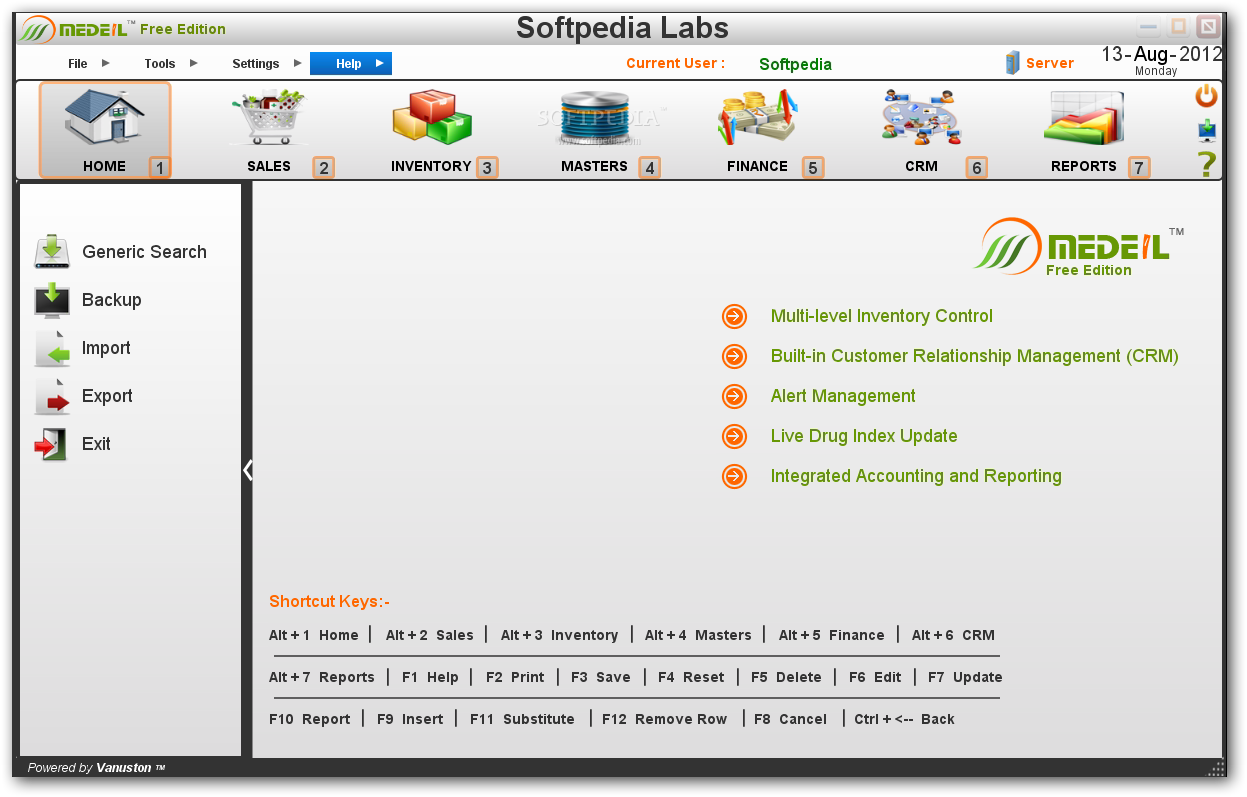Expand the arrow next to Settings
The width and height of the screenshot is (1247, 797).
[297, 63]
